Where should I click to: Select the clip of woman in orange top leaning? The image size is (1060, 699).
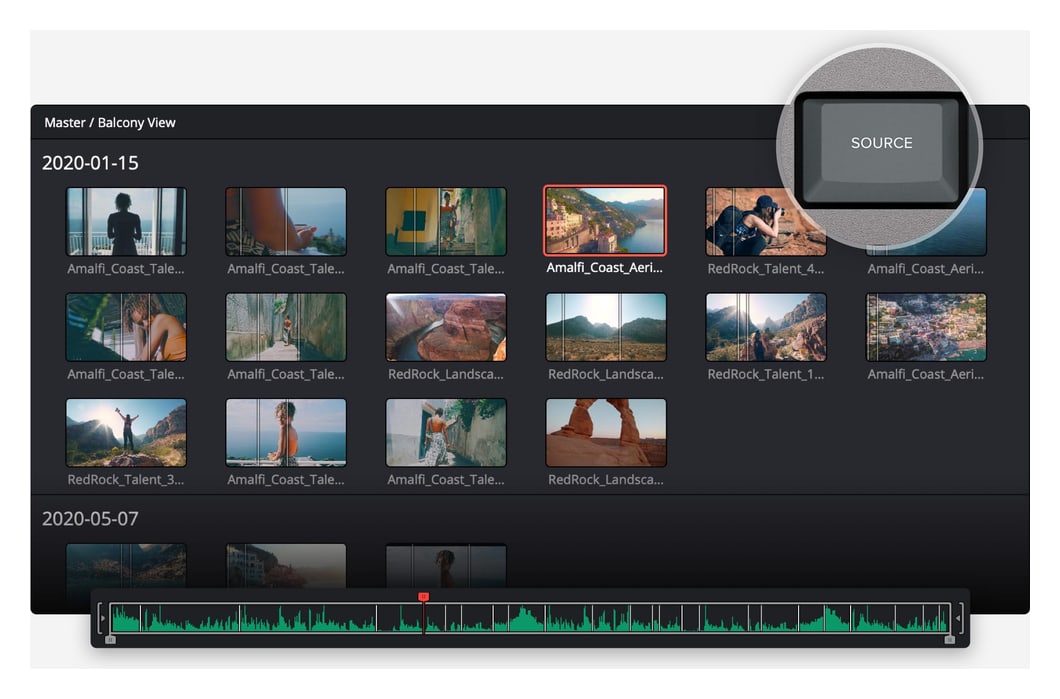pyautogui.click(x=126, y=327)
